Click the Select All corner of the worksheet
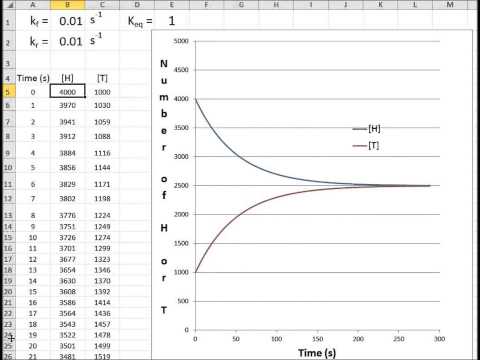 [x=8, y=4]
